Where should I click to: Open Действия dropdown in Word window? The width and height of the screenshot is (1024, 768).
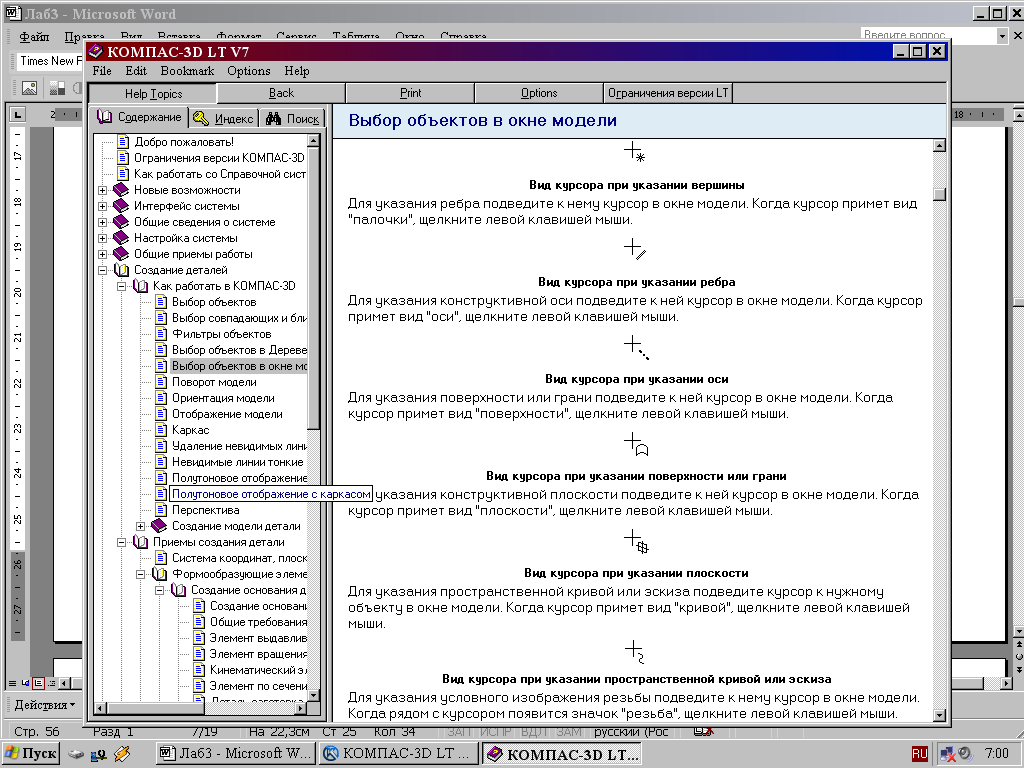pos(44,705)
